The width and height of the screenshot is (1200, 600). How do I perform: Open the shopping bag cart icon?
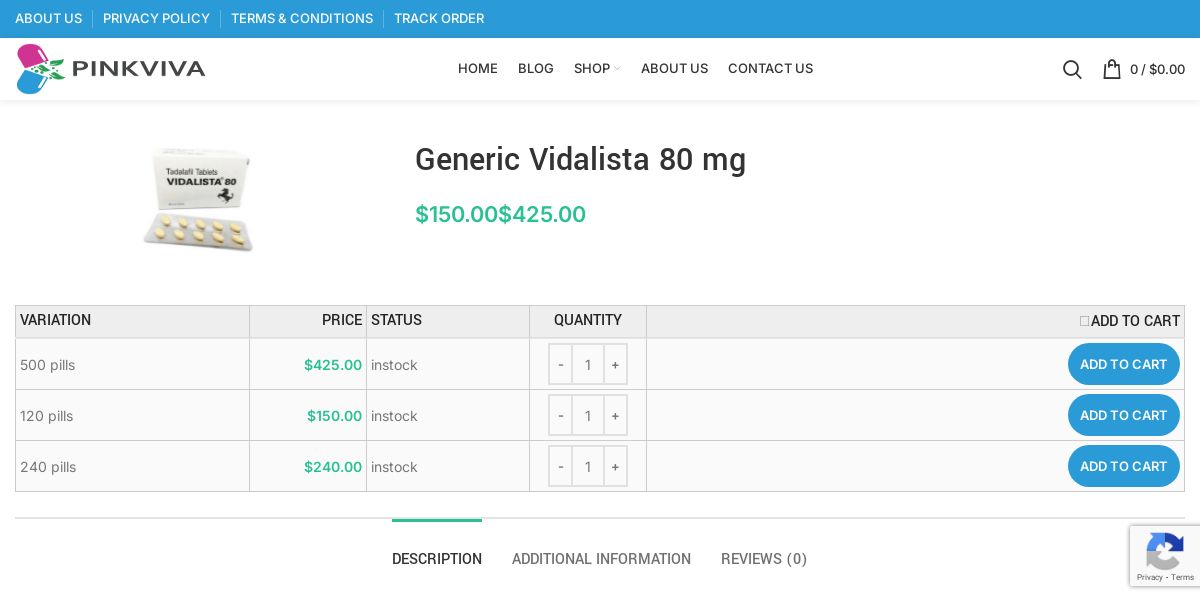tap(1112, 69)
